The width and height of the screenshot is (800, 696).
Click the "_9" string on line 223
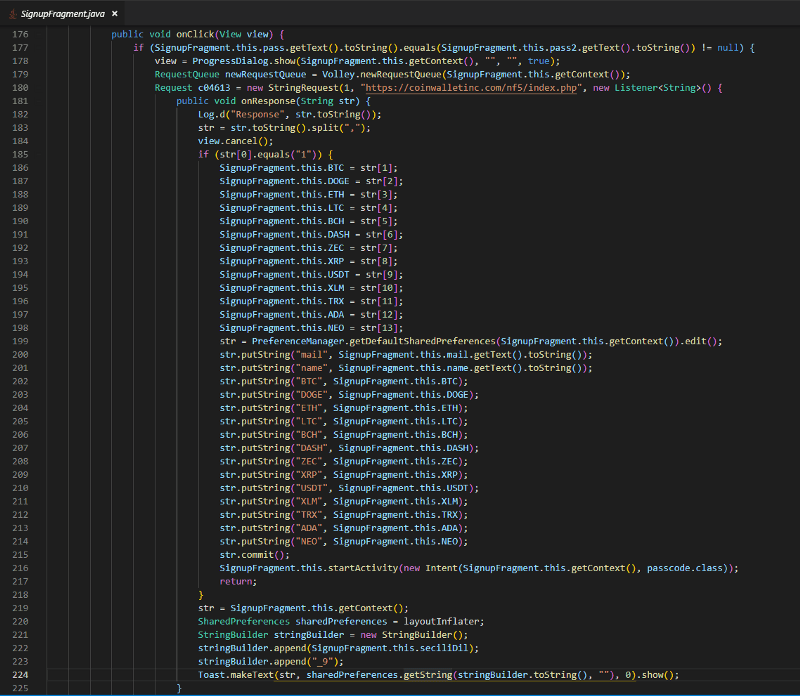point(321,662)
